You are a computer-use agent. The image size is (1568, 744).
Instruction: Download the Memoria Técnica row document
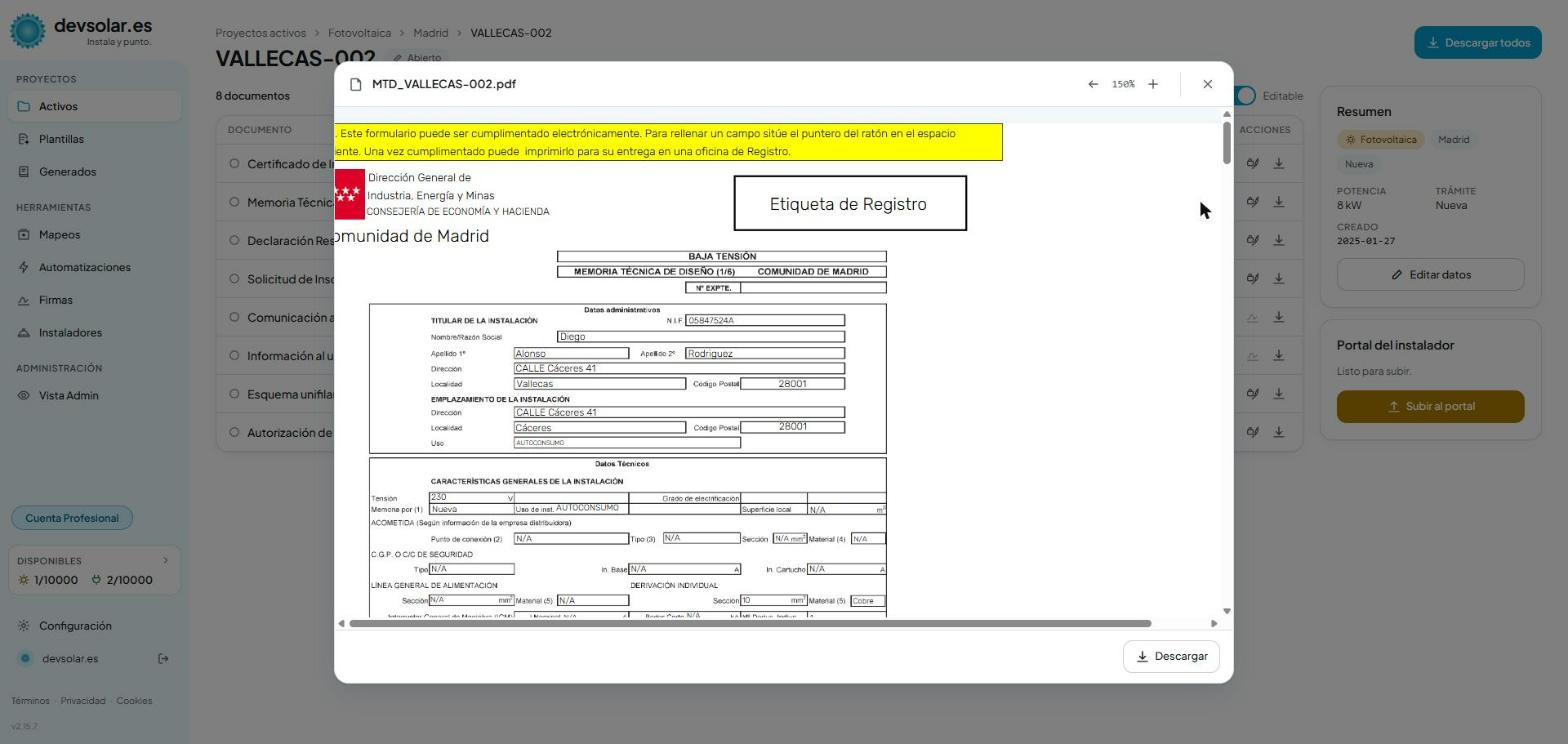point(1279,201)
